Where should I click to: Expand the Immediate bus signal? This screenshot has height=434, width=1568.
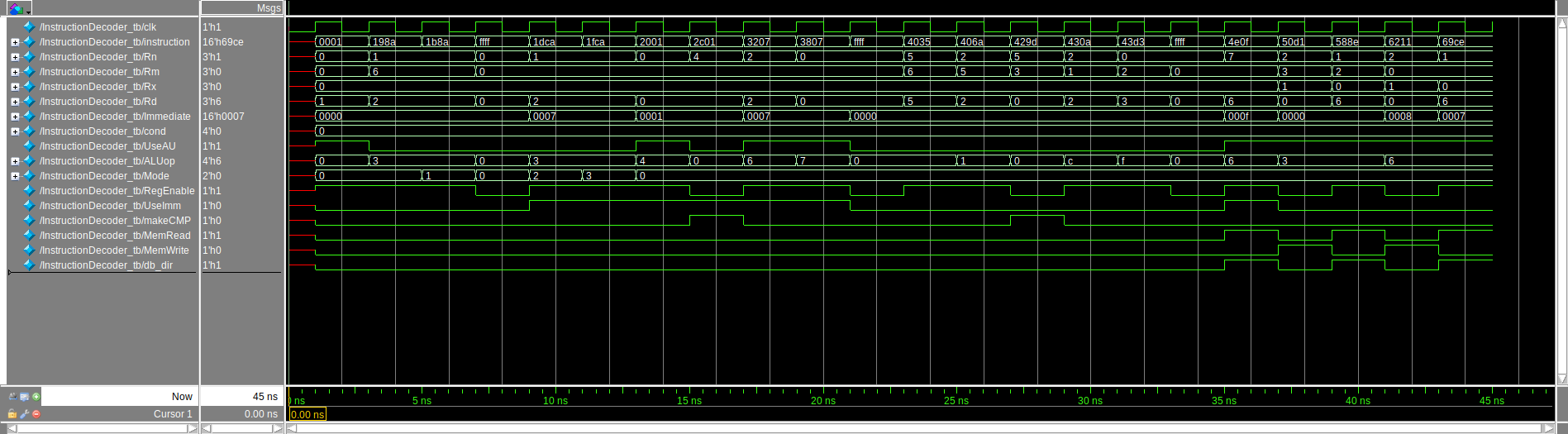tap(15, 117)
